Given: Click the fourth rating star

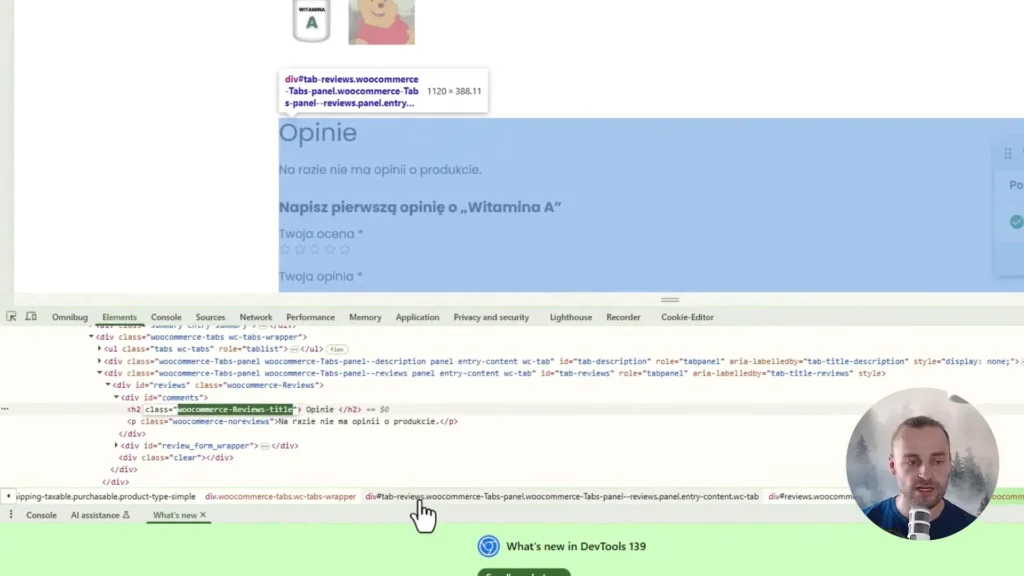Looking at the screenshot, I should pos(330,249).
